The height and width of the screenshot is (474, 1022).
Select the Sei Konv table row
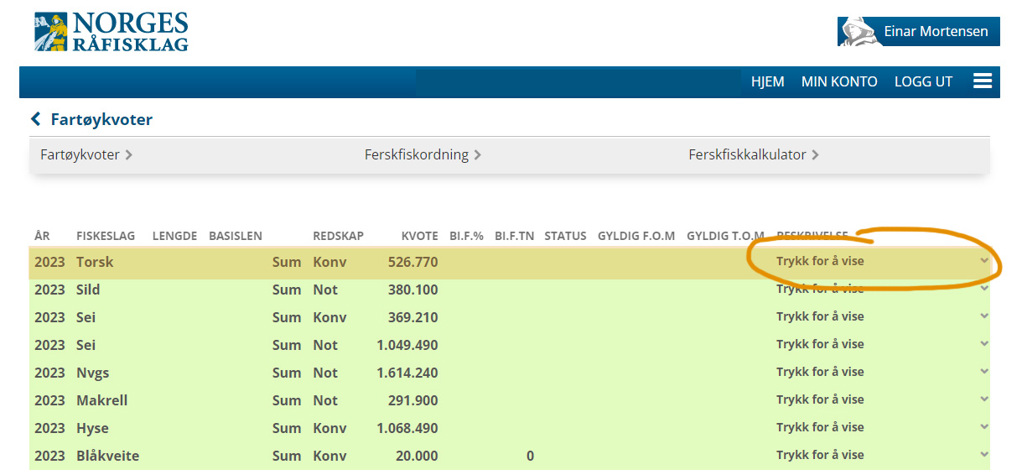click(400, 317)
